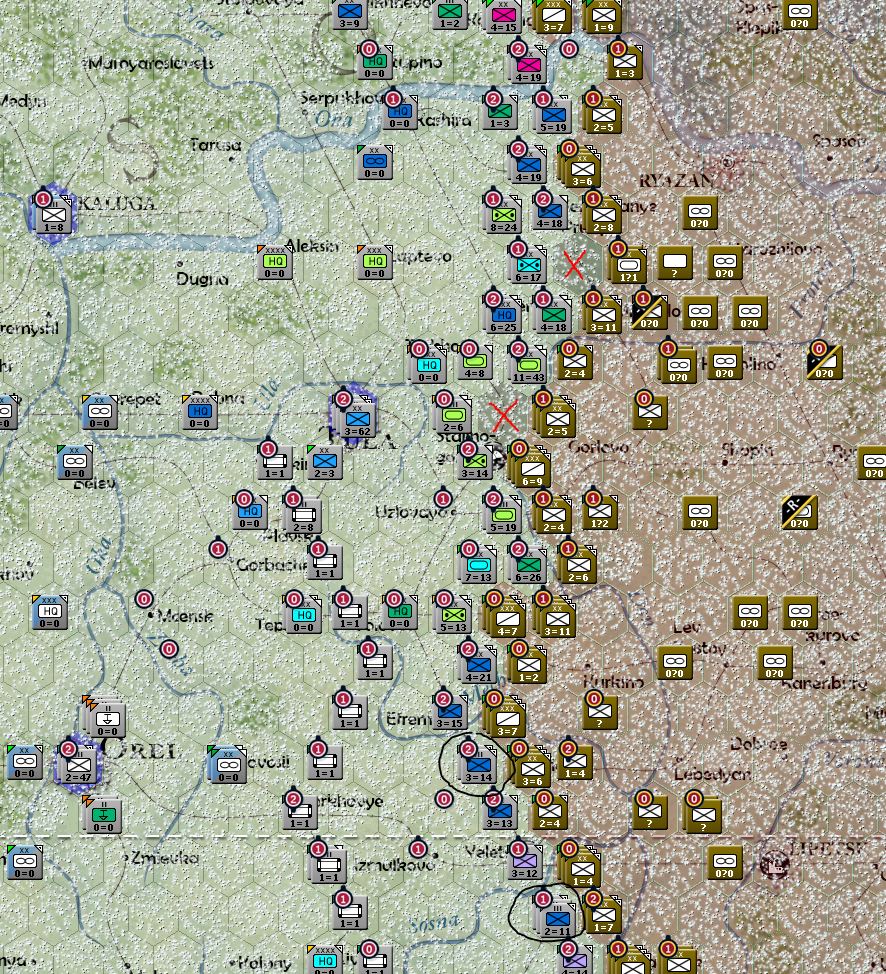The height and width of the screenshot is (974, 886).
Task: Click the 4=8 green armor counter
Action: tap(474, 363)
